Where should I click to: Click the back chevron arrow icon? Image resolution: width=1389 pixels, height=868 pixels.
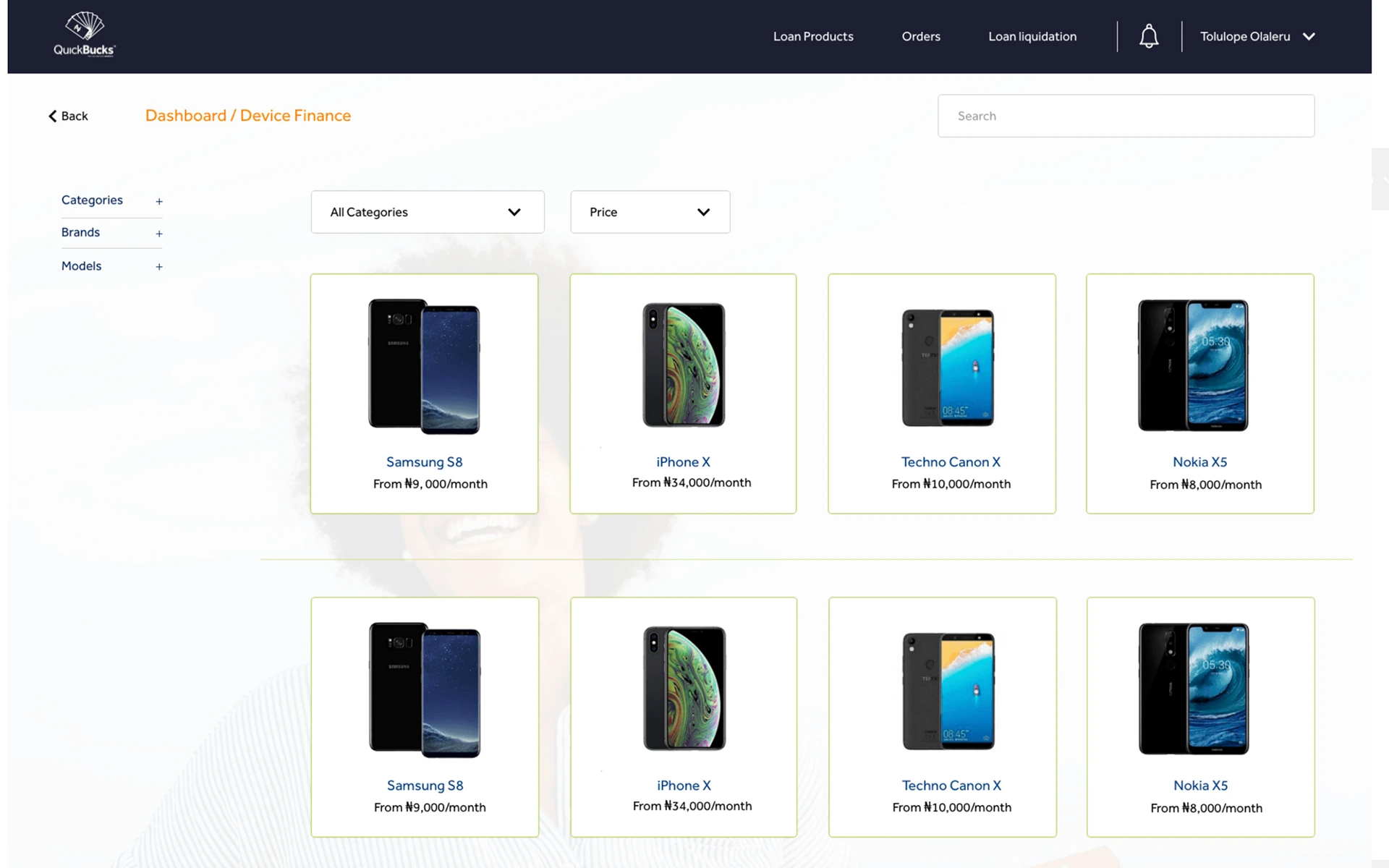tap(52, 116)
